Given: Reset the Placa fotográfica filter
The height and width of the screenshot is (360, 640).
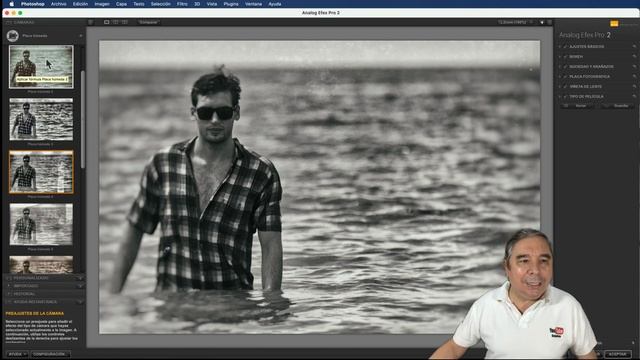Looking at the screenshot, I should (x=634, y=76).
